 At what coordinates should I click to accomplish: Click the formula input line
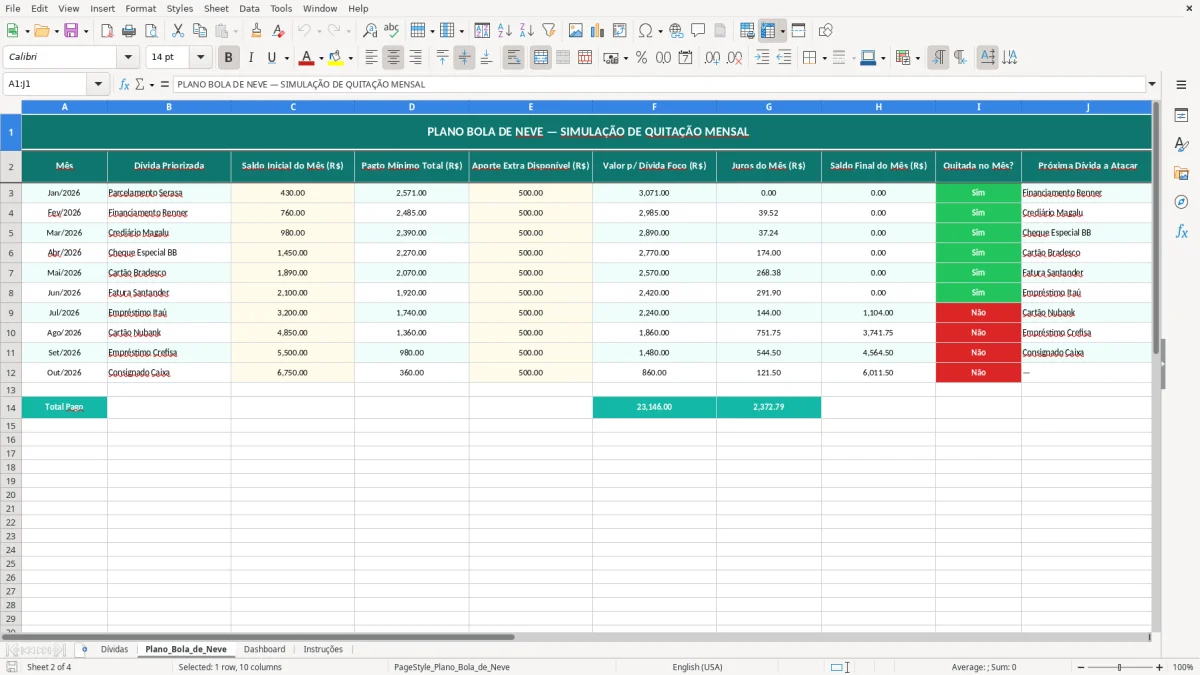click(659, 84)
